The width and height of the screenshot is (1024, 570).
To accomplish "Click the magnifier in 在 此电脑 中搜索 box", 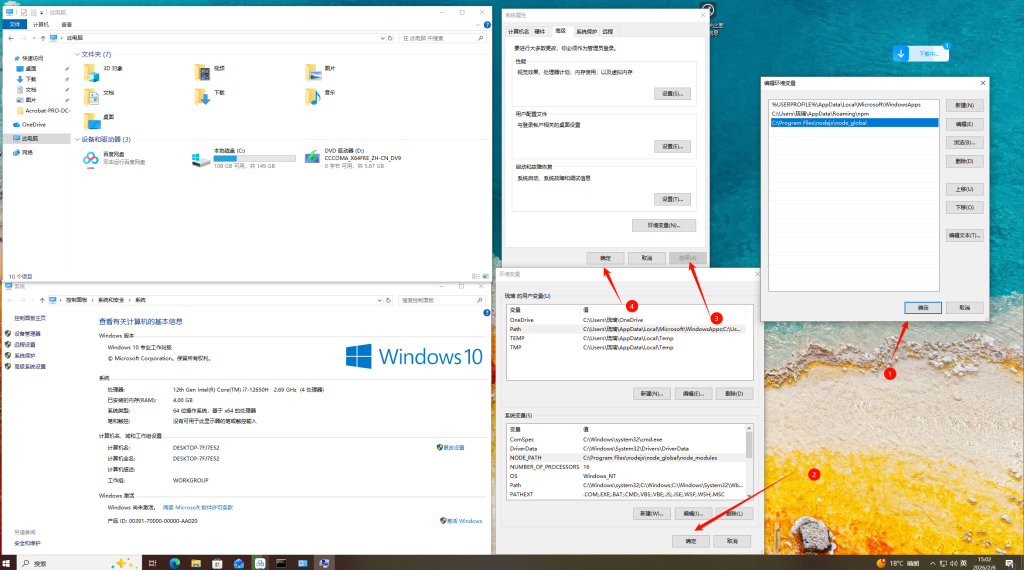I will click(481, 39).
